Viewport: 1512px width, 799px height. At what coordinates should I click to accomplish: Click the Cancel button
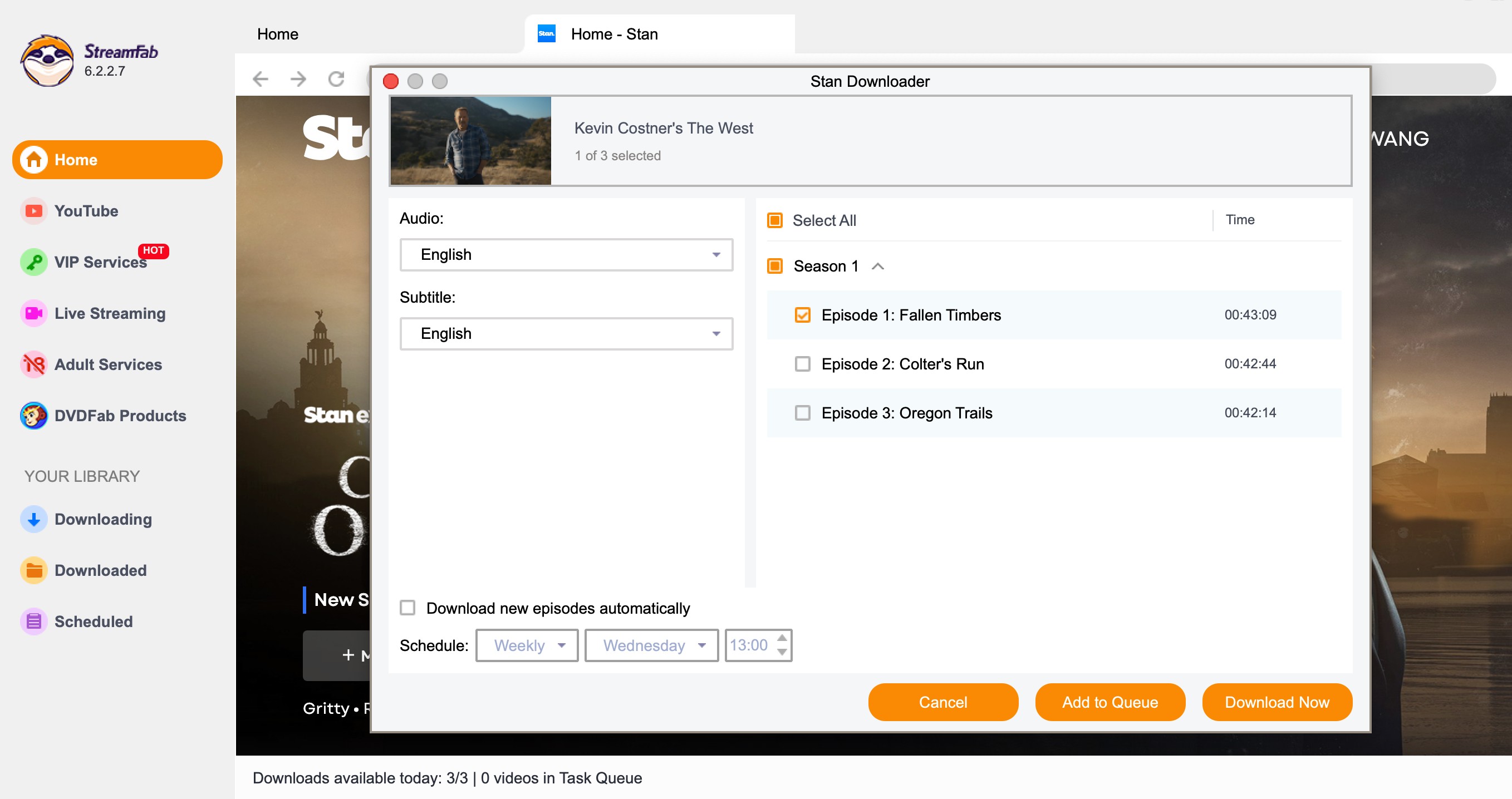pyautogui.click(x=943, y=702)
